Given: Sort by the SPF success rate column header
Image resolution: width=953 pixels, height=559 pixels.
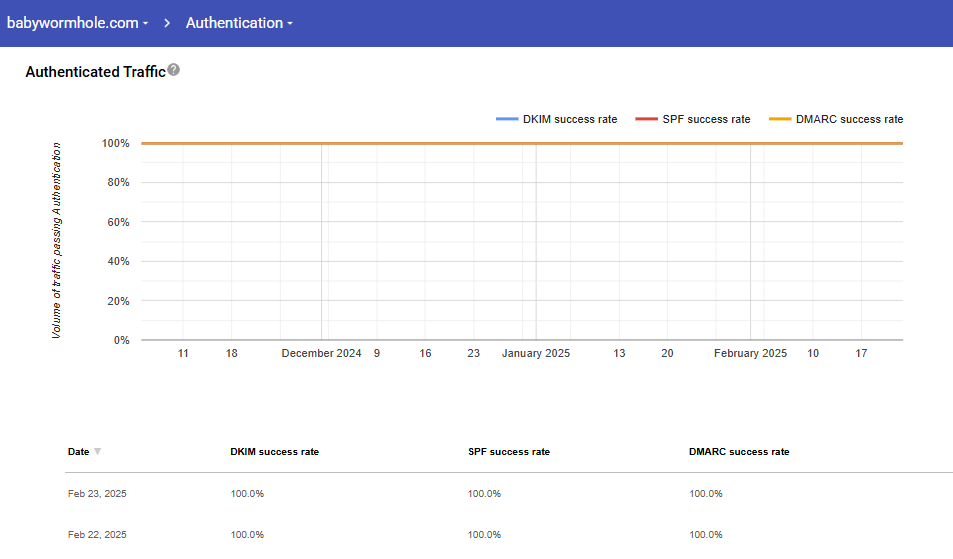Looking at the screenshot, I should click(508, 452).
